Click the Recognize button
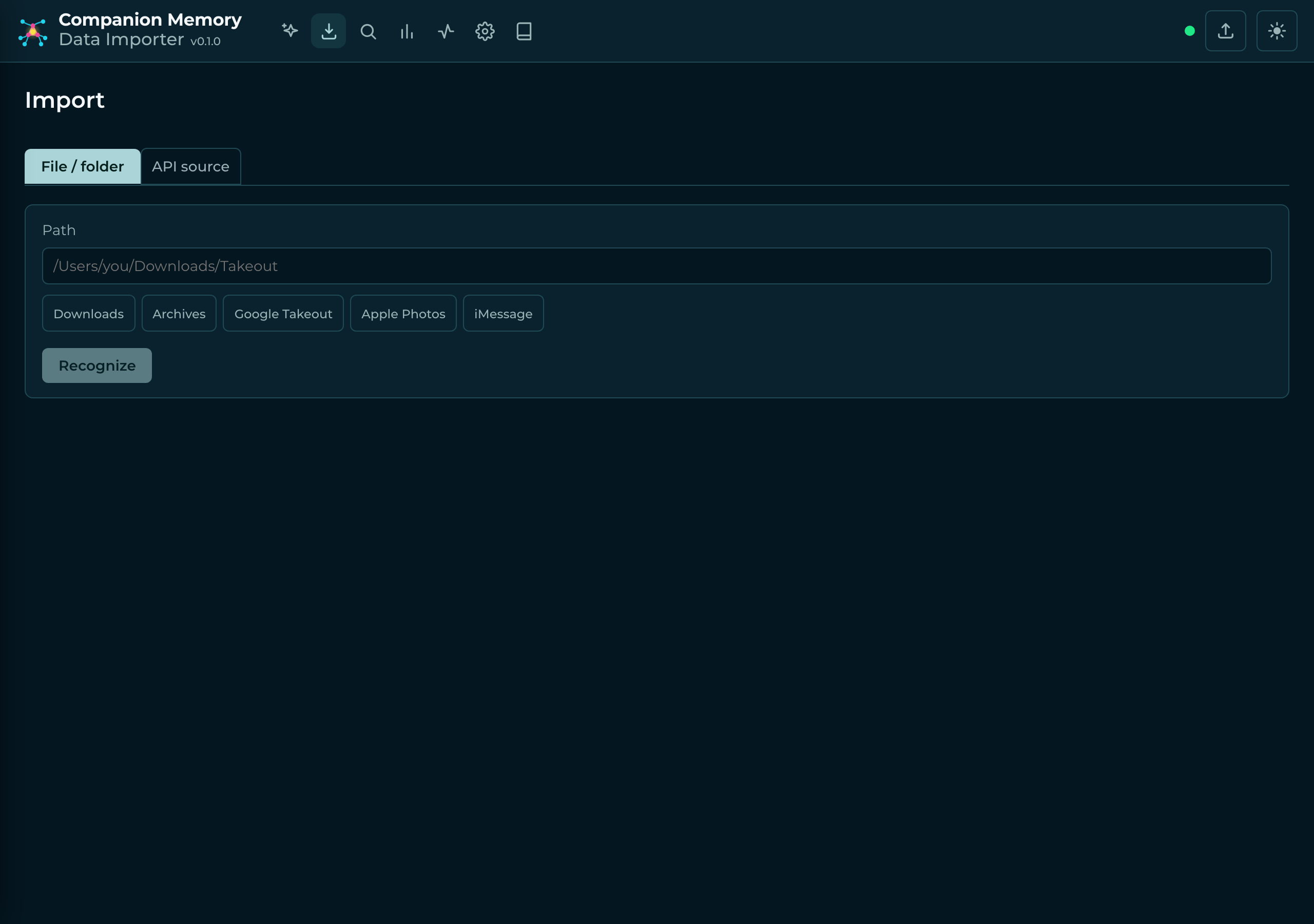1314x924 pixels. [x=96, y=366]
